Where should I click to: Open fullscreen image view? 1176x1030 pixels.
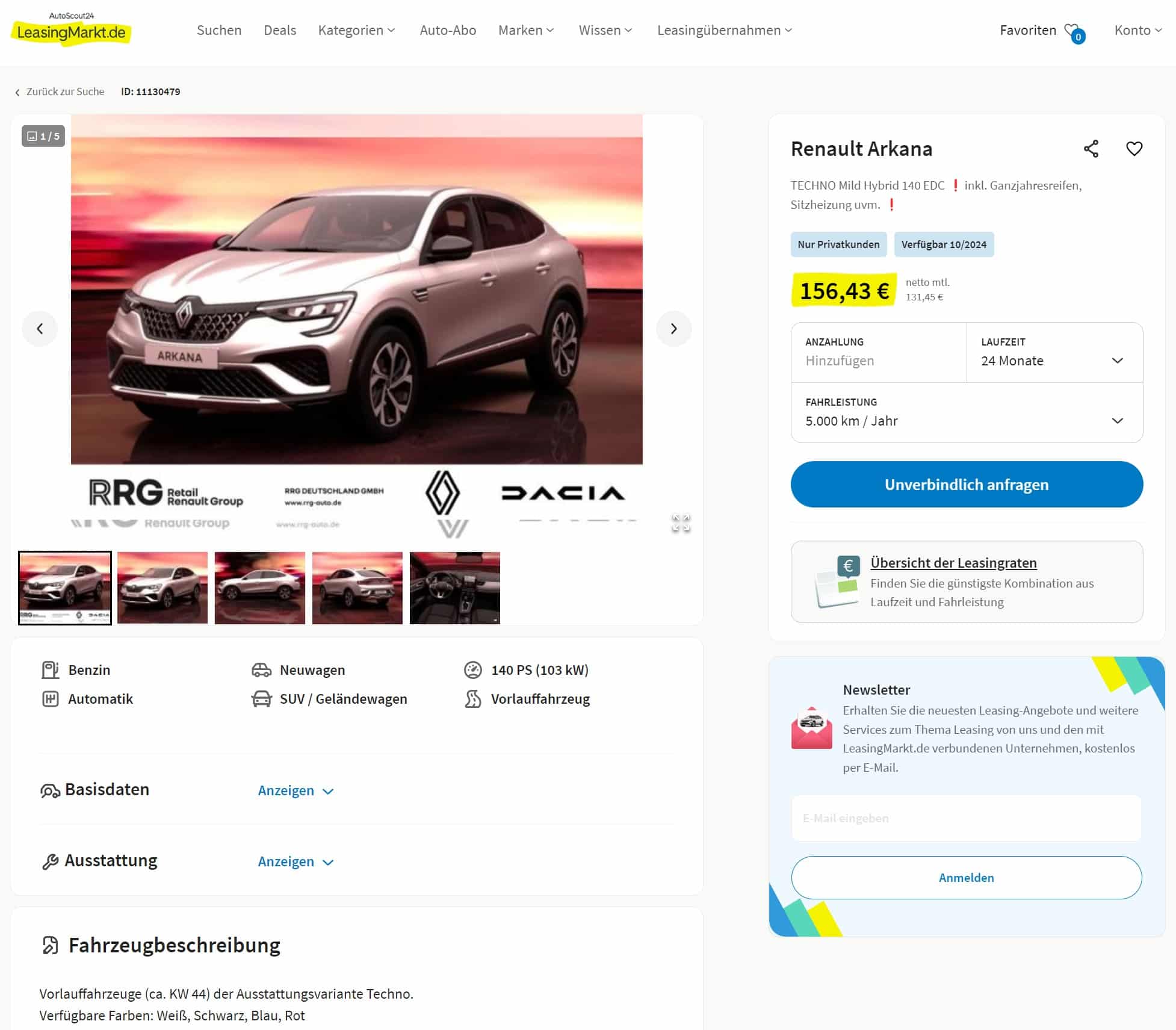point(681,523)
